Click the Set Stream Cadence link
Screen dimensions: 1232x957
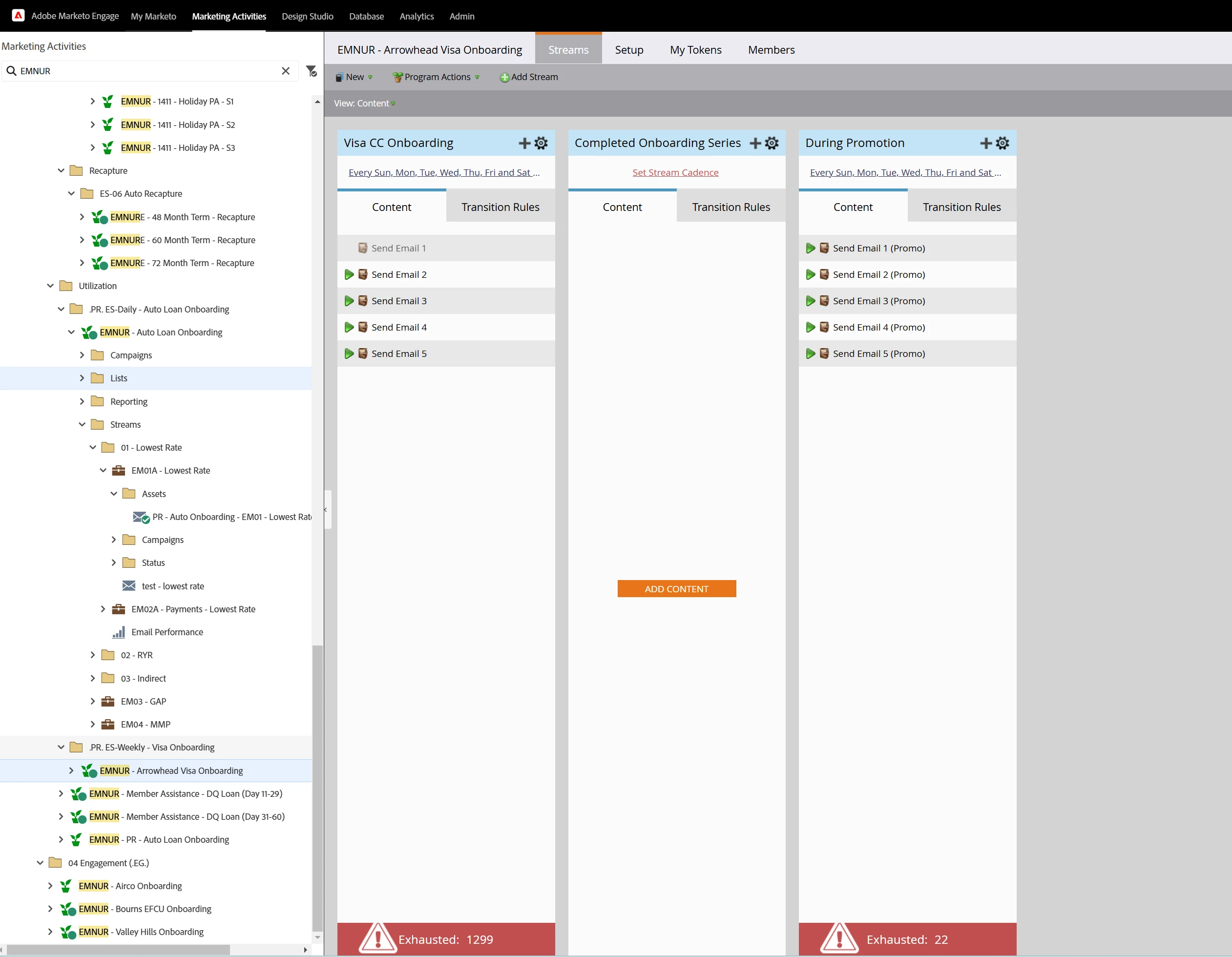pyautogui.click(x=675, y=172)
